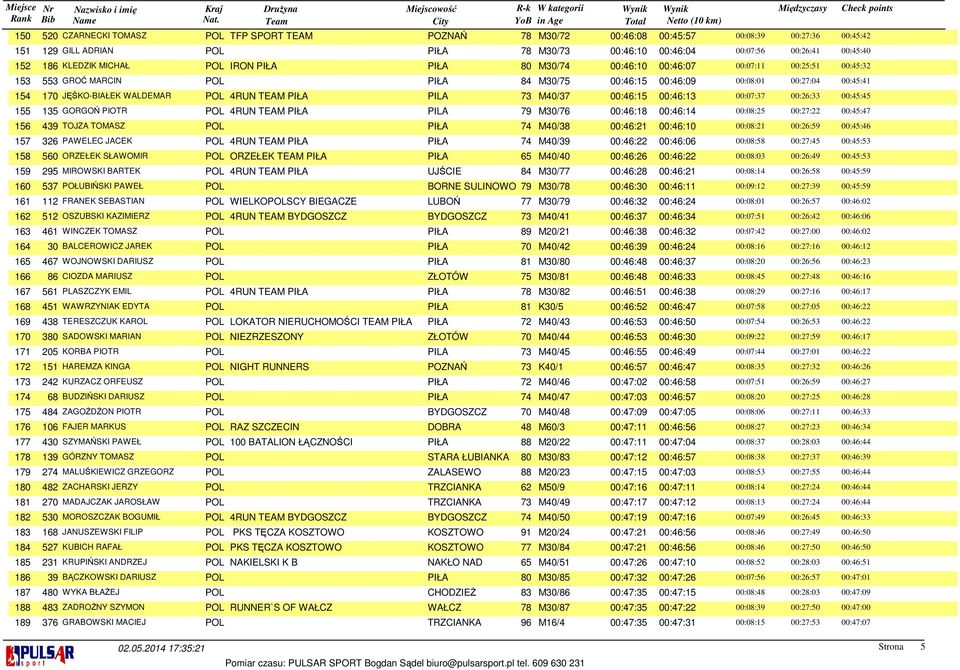Select the name CZARNECKI TOMASZ
The image size is (960, 670).
tap(104, 36)
